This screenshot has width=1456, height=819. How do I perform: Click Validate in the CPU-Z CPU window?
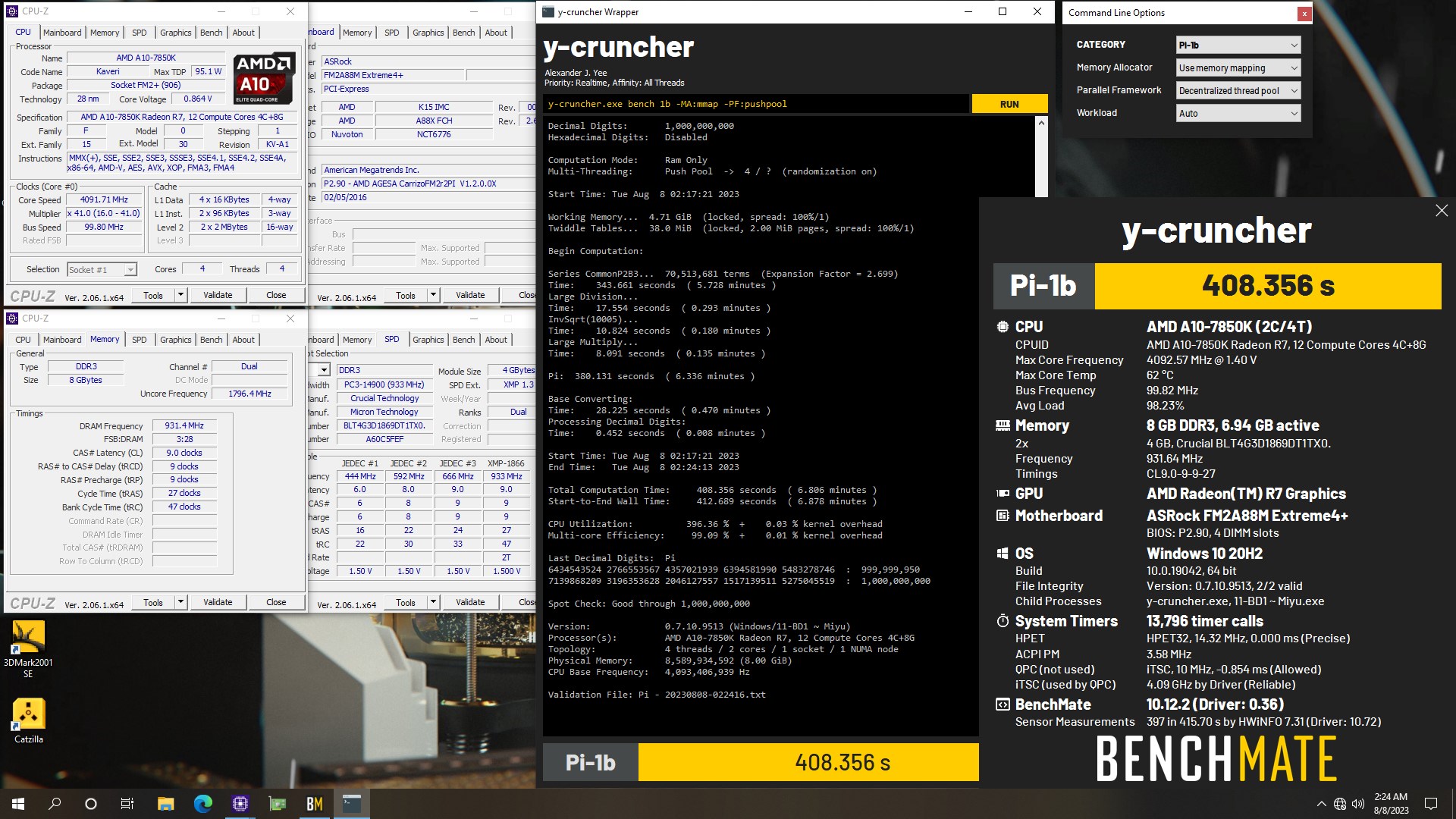tap(218, 295)
